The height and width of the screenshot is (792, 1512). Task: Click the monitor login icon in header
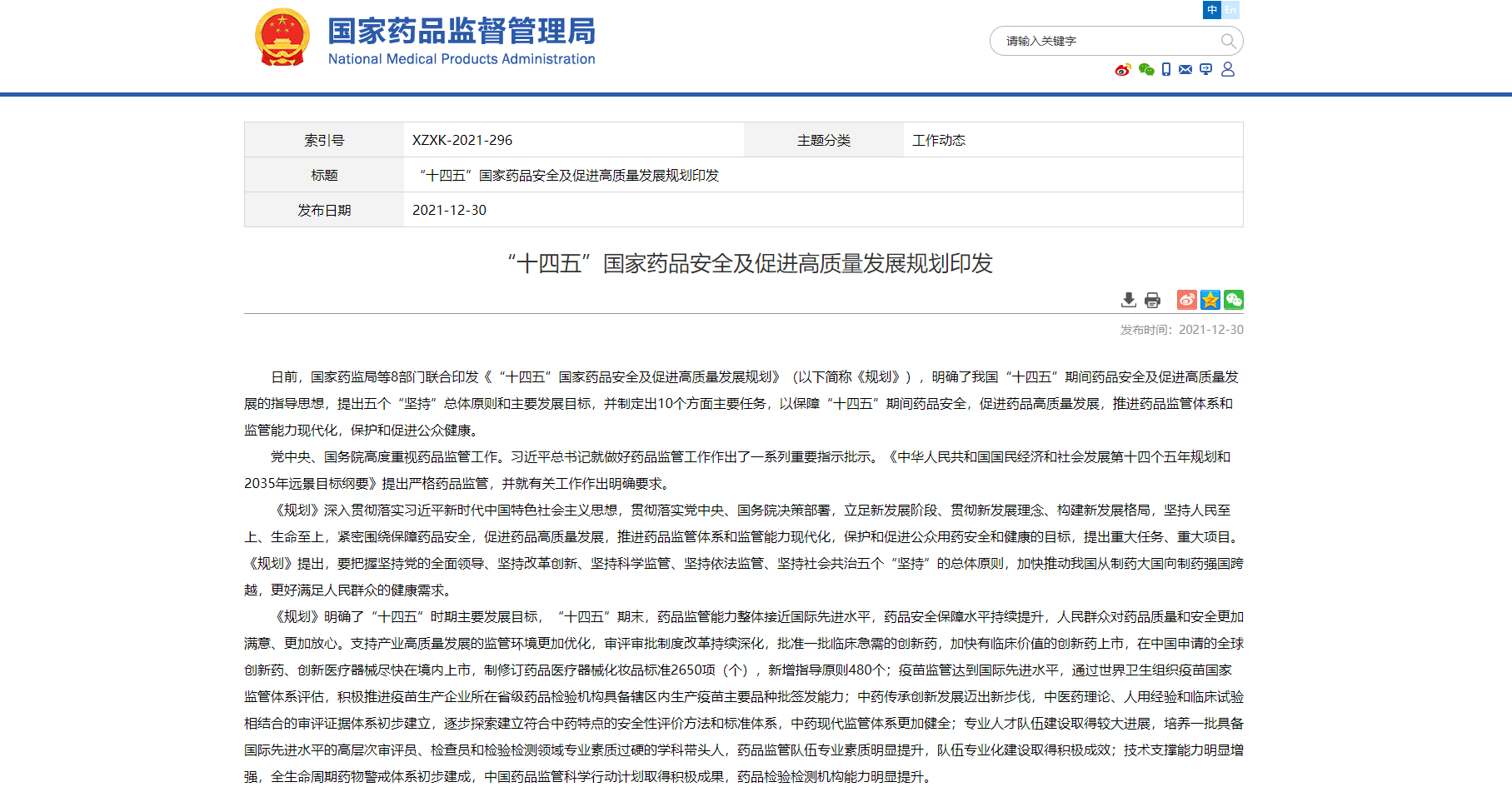(1205, 70)
